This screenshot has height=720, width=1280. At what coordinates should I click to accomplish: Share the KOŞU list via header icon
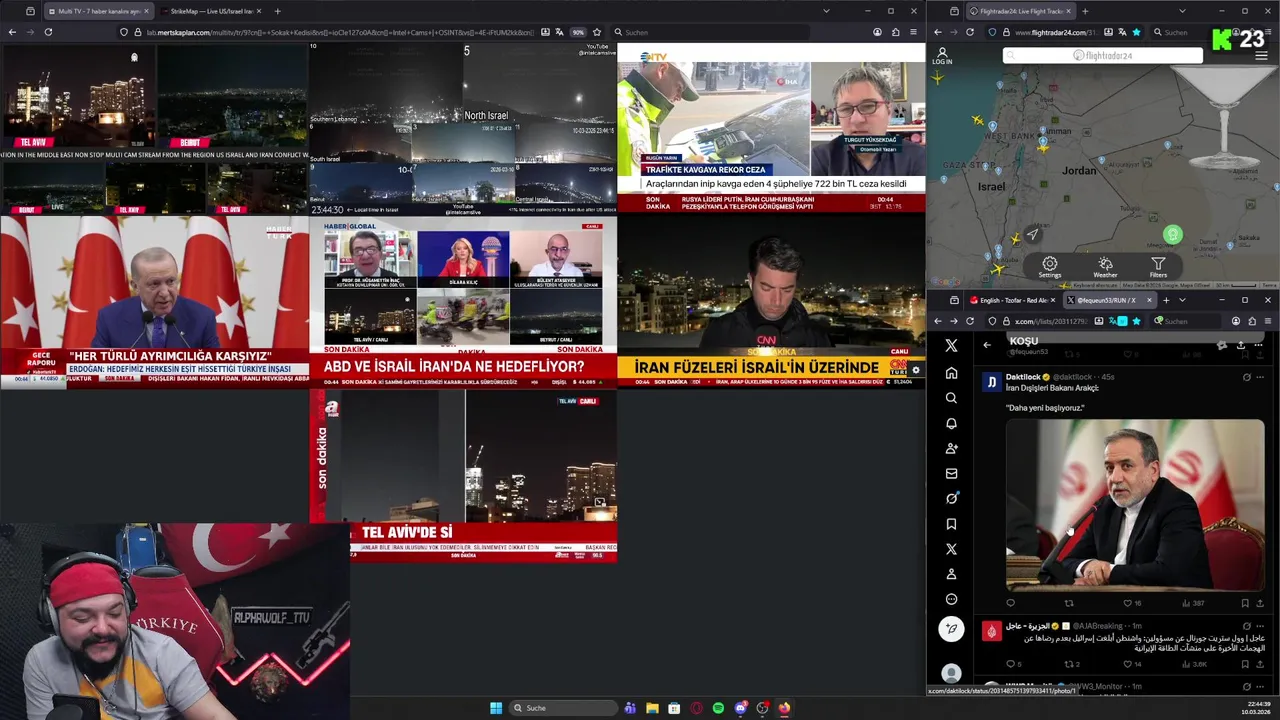[x=1241, y=345]
